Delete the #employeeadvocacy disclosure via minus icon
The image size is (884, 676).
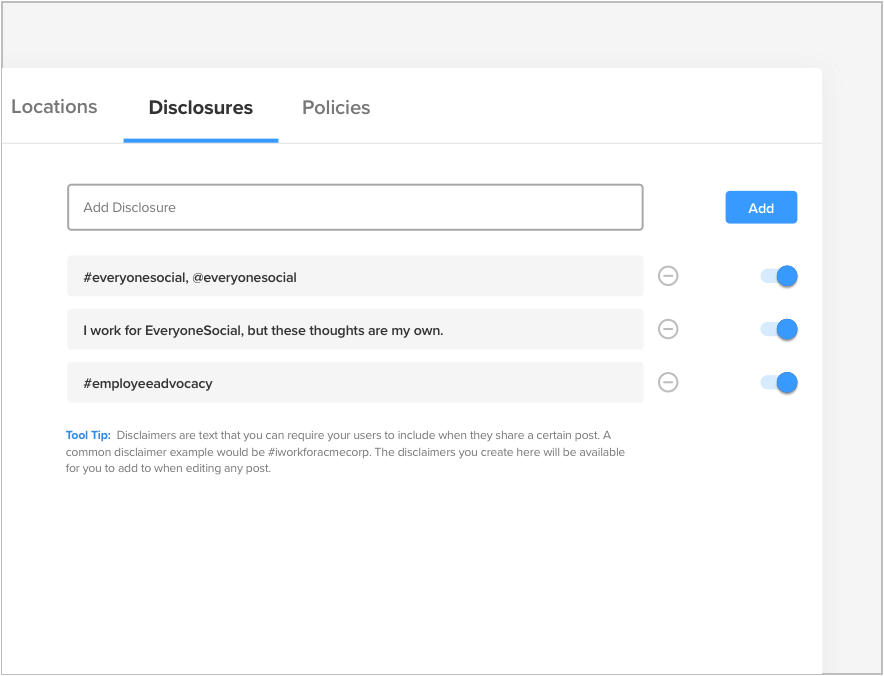pos(668,382)
